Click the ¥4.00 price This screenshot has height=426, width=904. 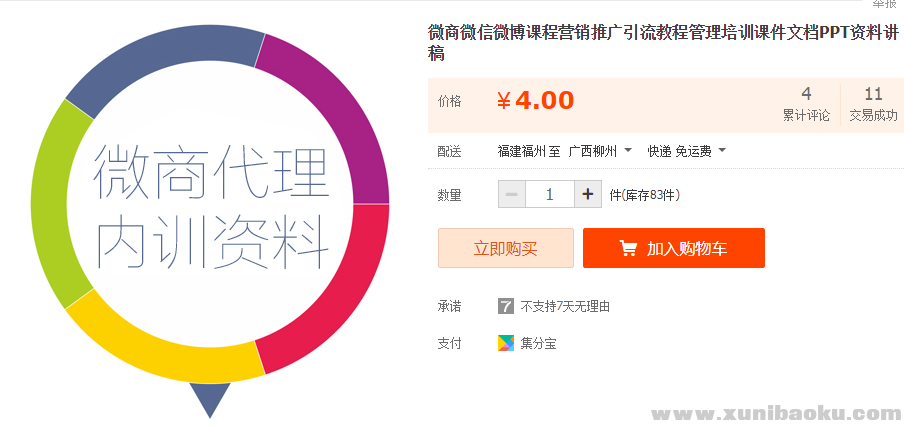(x=535, y=101)
